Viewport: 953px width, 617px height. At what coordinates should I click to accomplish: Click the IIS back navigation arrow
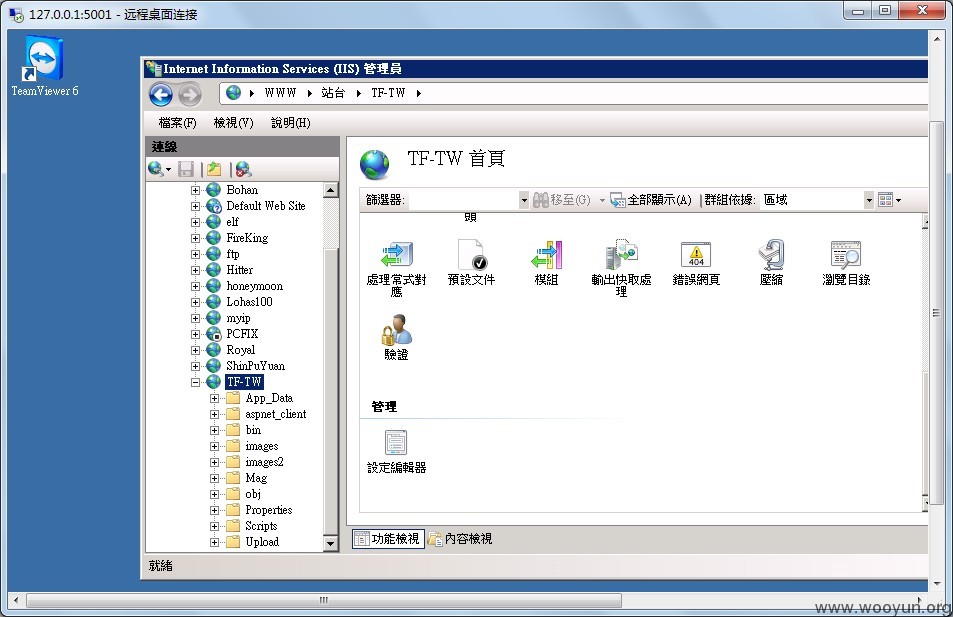coord(161,94)
